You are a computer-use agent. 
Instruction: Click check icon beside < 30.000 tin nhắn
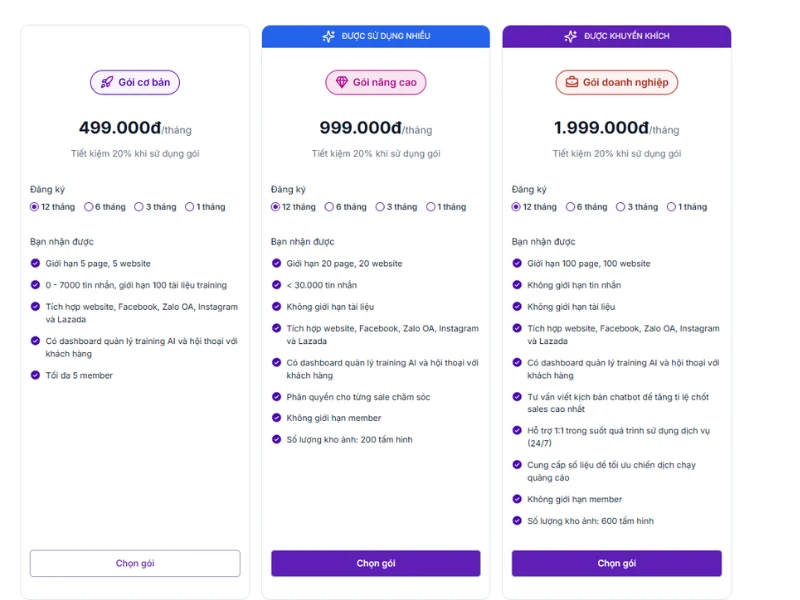277,285
